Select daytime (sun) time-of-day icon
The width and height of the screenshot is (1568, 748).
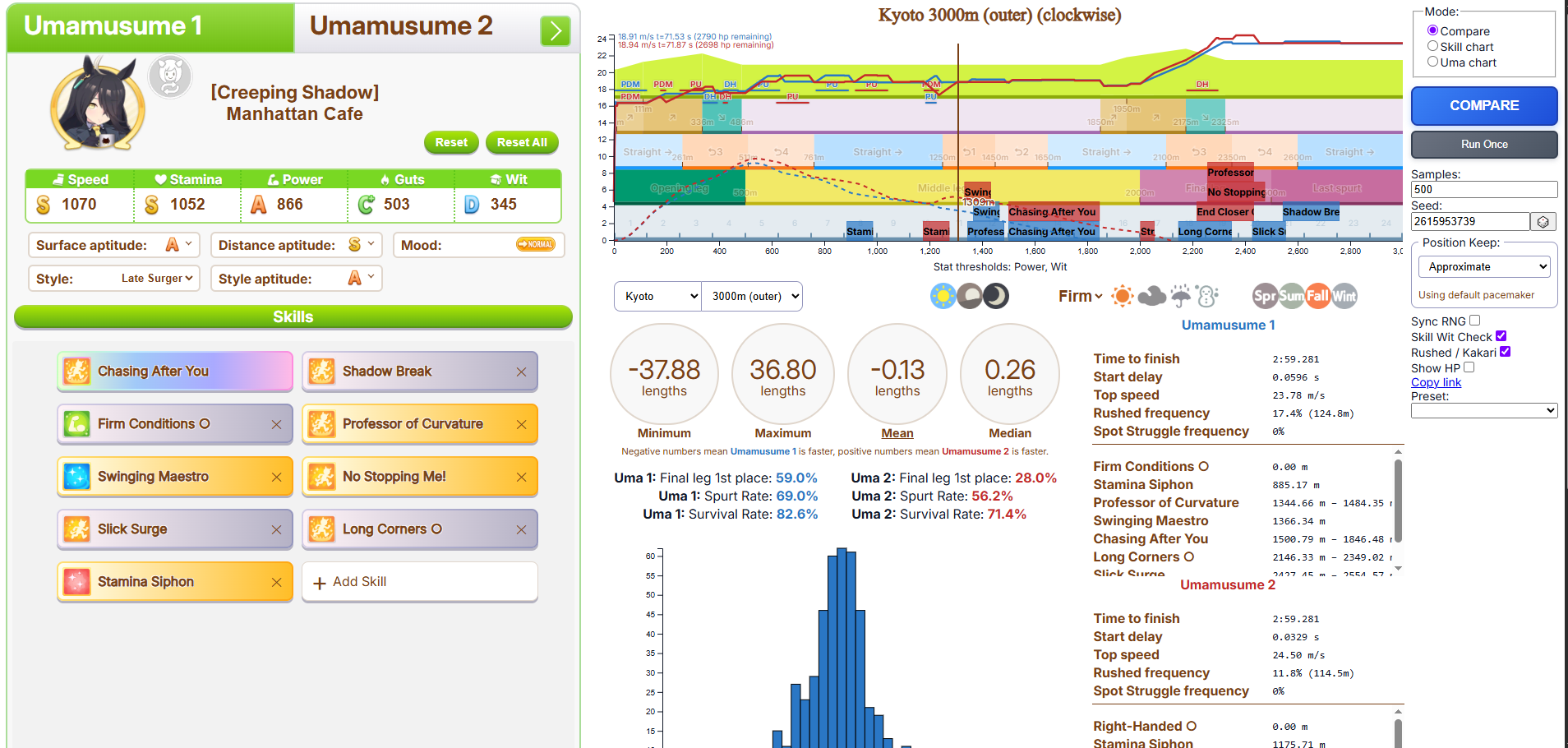point(943,296)
